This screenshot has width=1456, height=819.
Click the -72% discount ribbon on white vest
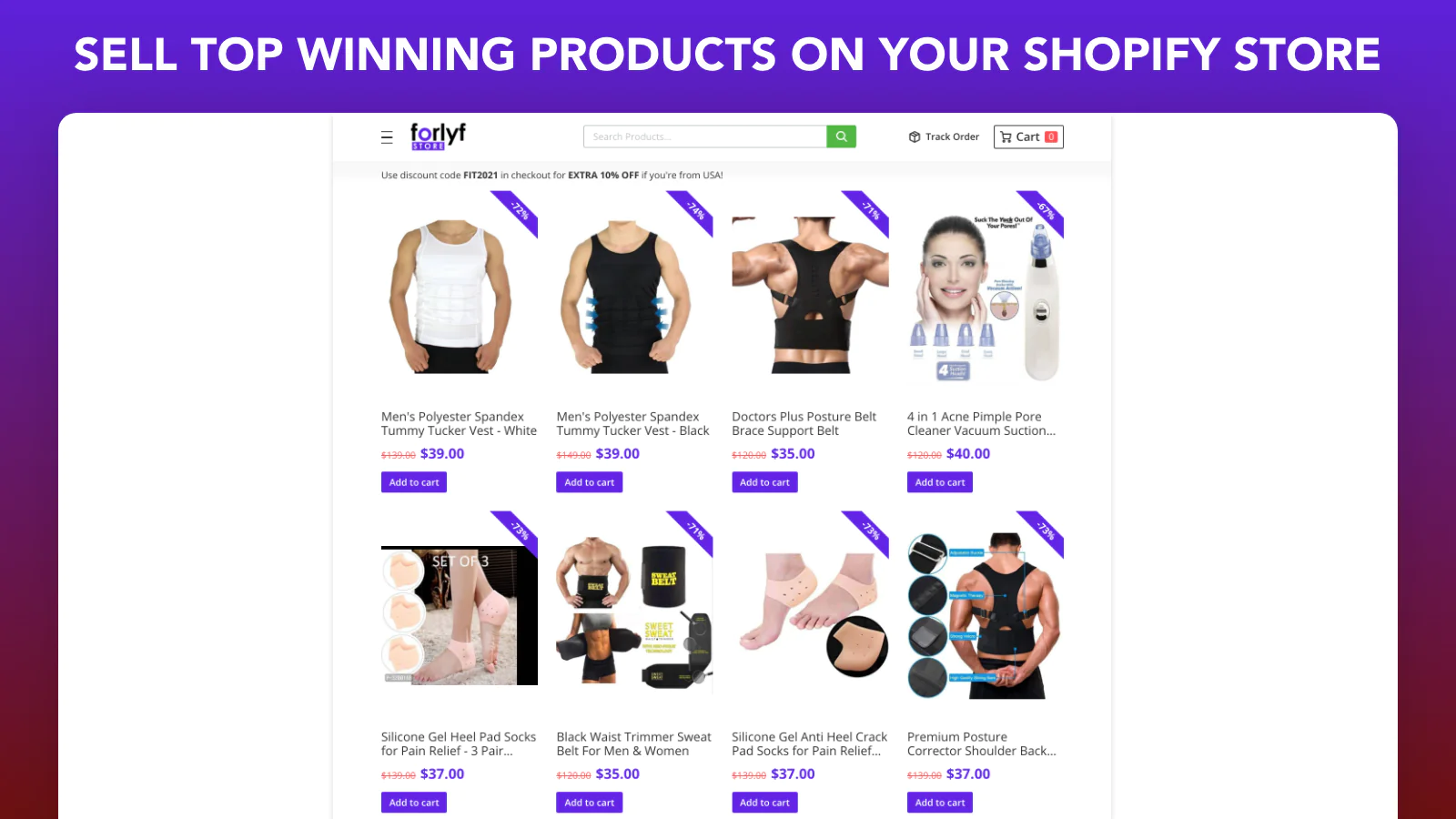point(516,213)
